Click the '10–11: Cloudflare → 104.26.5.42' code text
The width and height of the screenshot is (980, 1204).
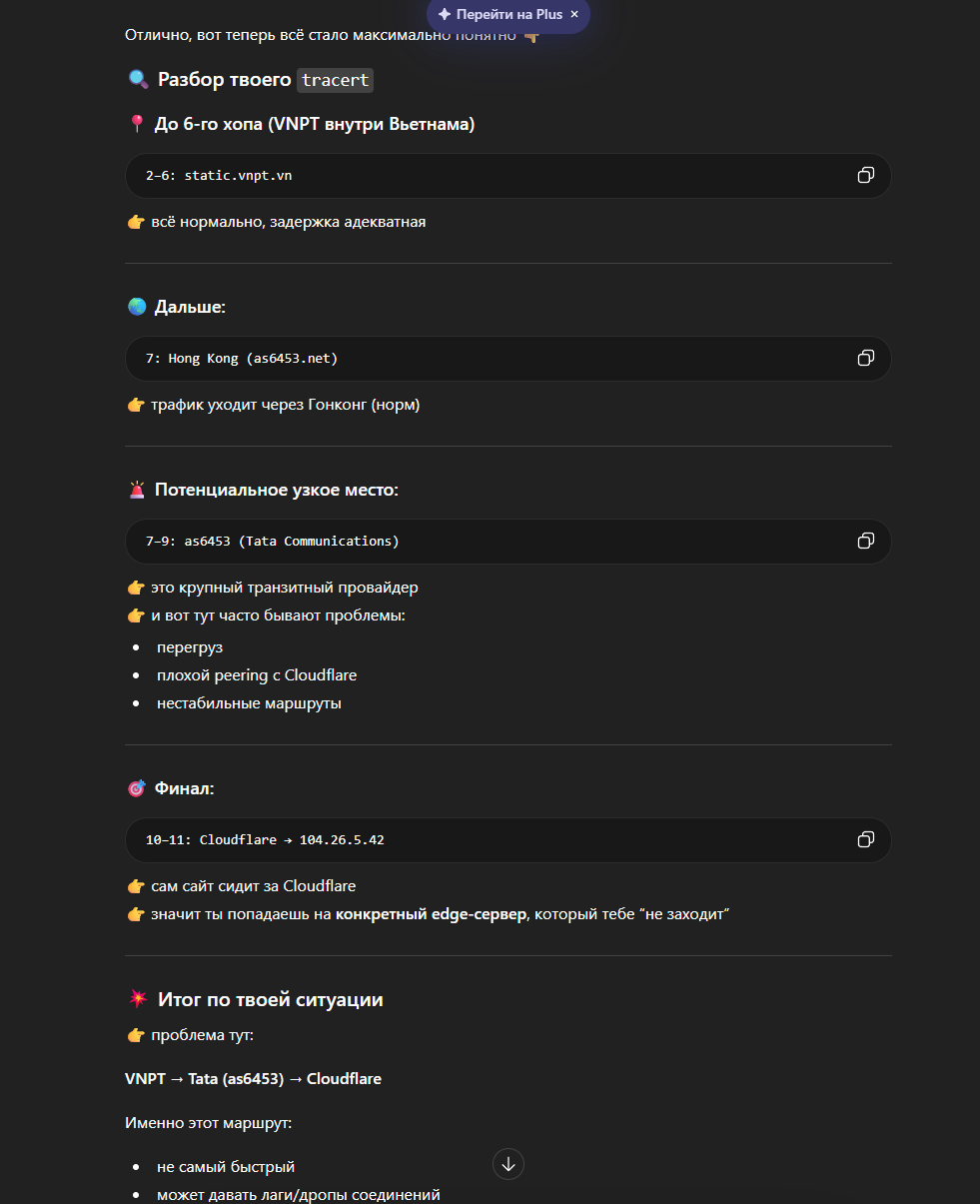click(x=265, y=839)
